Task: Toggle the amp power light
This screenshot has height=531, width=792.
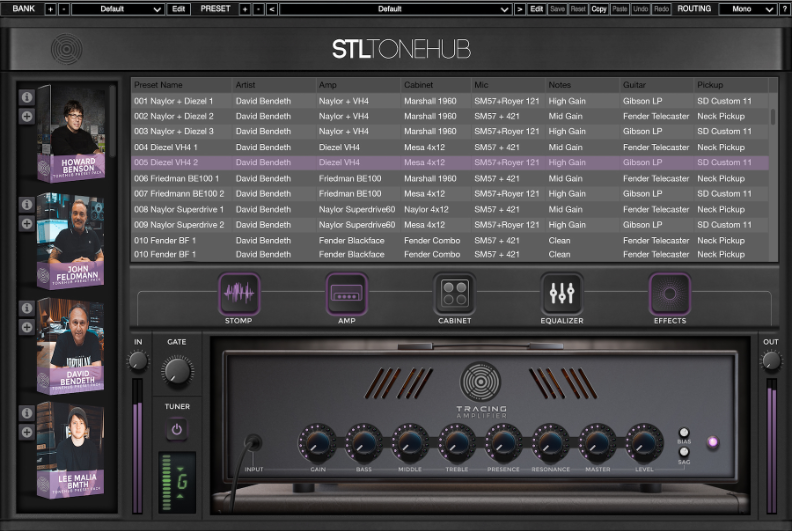Action: 713,442
